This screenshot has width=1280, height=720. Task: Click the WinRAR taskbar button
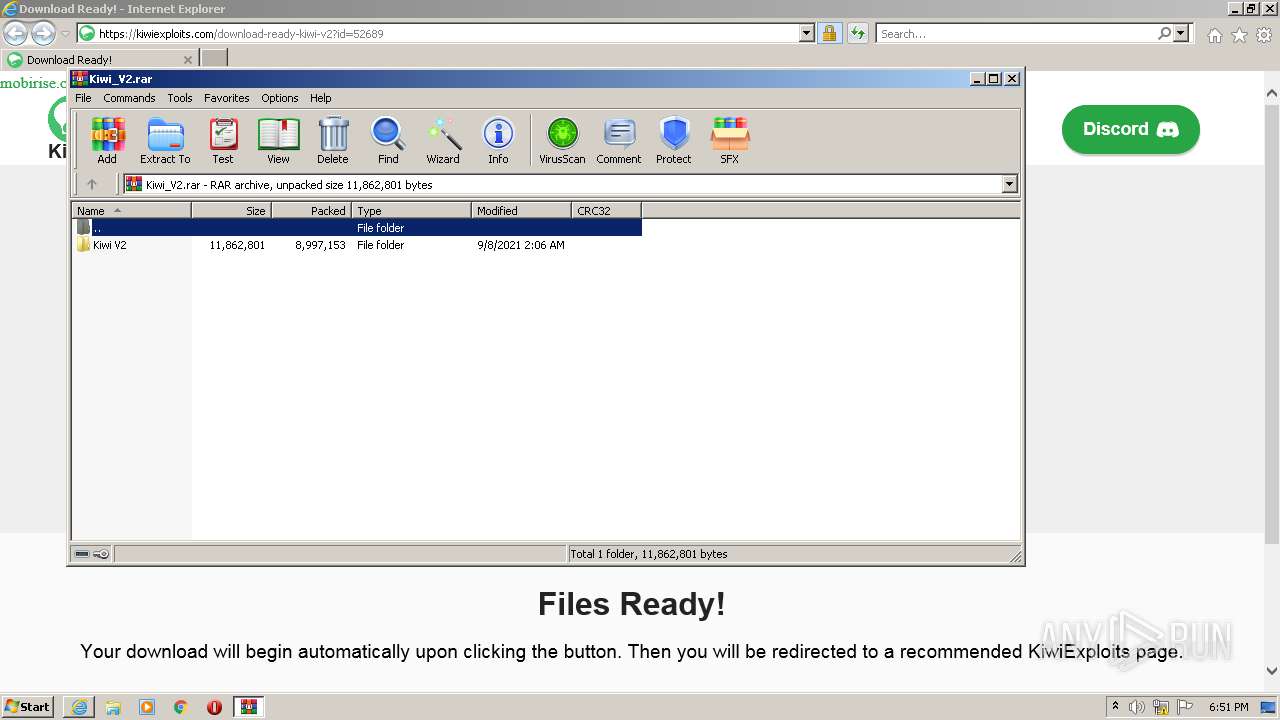(249, 707)
